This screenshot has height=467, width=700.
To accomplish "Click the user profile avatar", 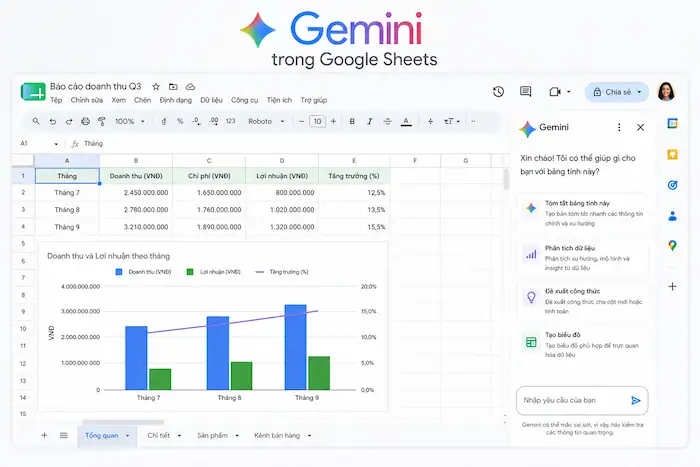I will click(x=666, y=91).
